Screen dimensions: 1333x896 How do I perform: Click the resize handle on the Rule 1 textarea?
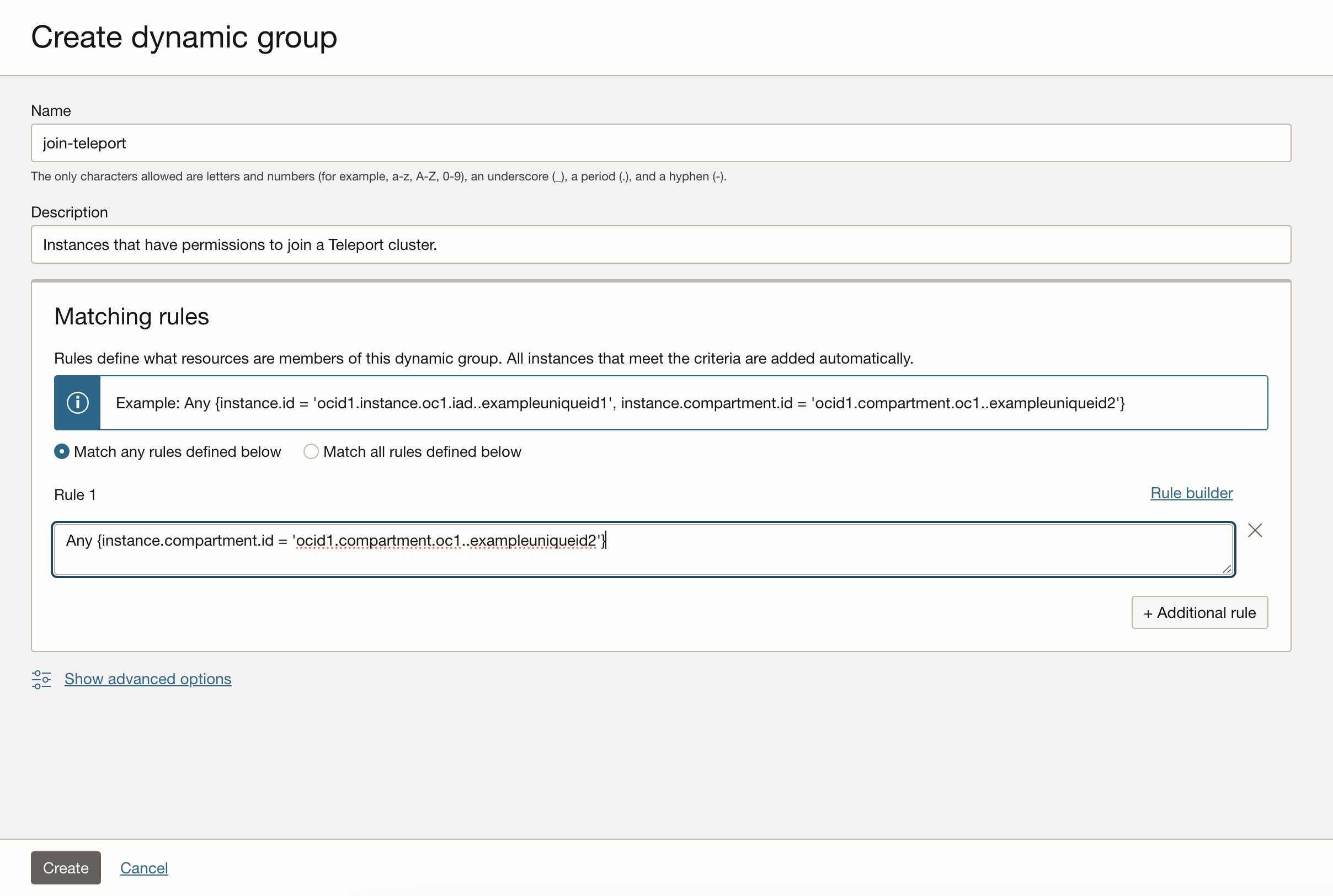1227,569
